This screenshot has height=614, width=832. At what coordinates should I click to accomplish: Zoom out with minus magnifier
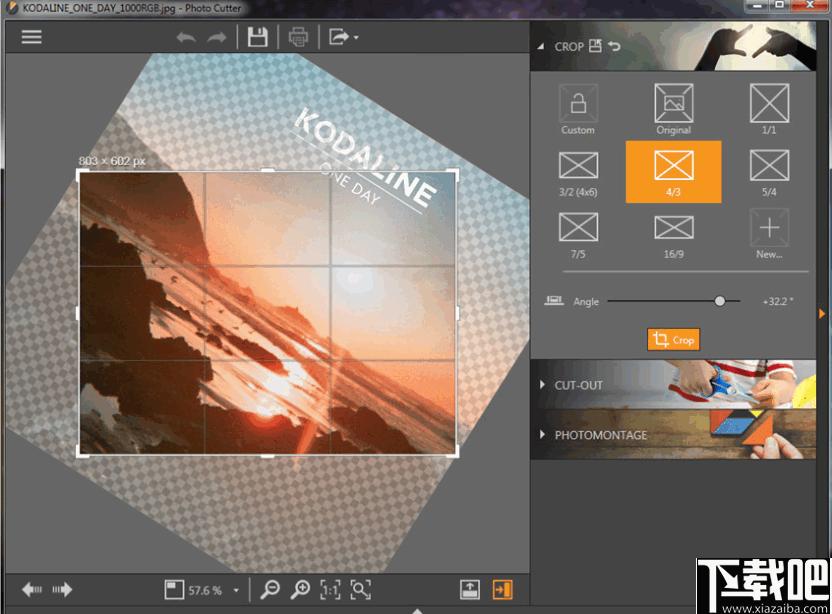tap(270, 590)
